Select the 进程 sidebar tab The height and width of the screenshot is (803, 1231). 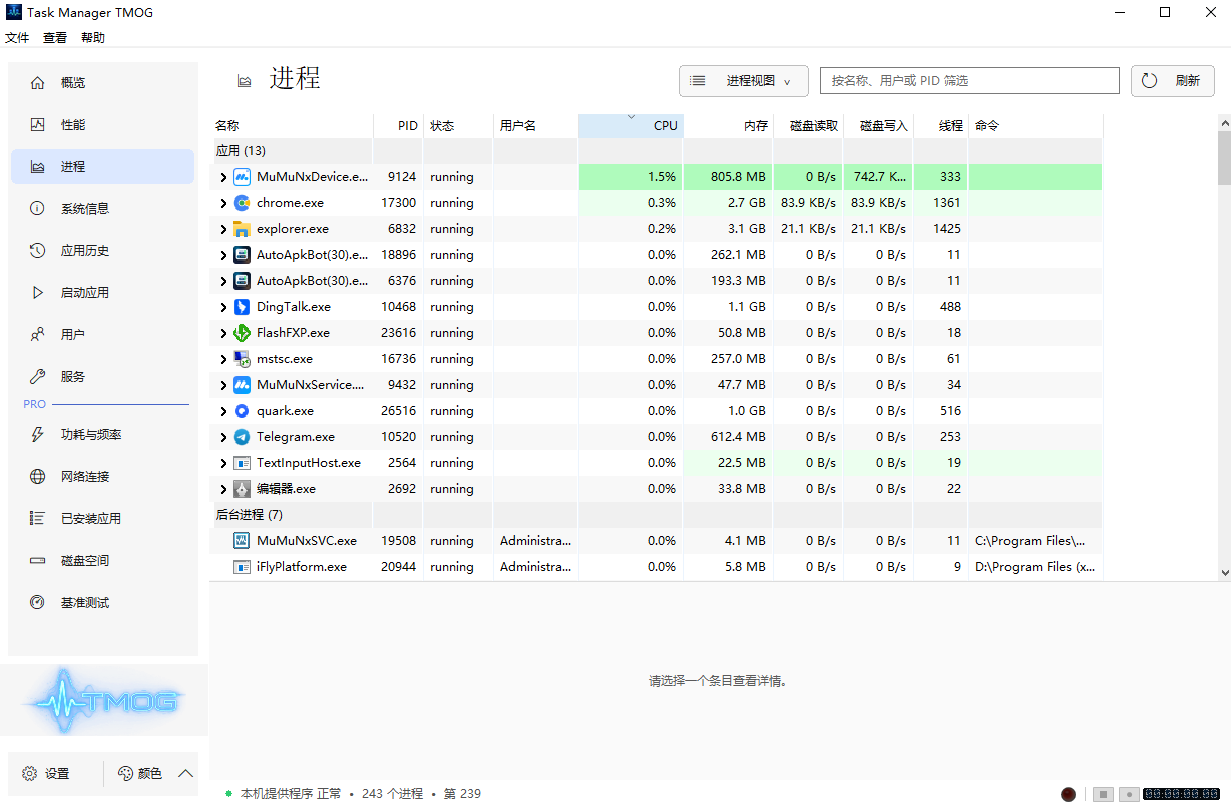(102, 167)
